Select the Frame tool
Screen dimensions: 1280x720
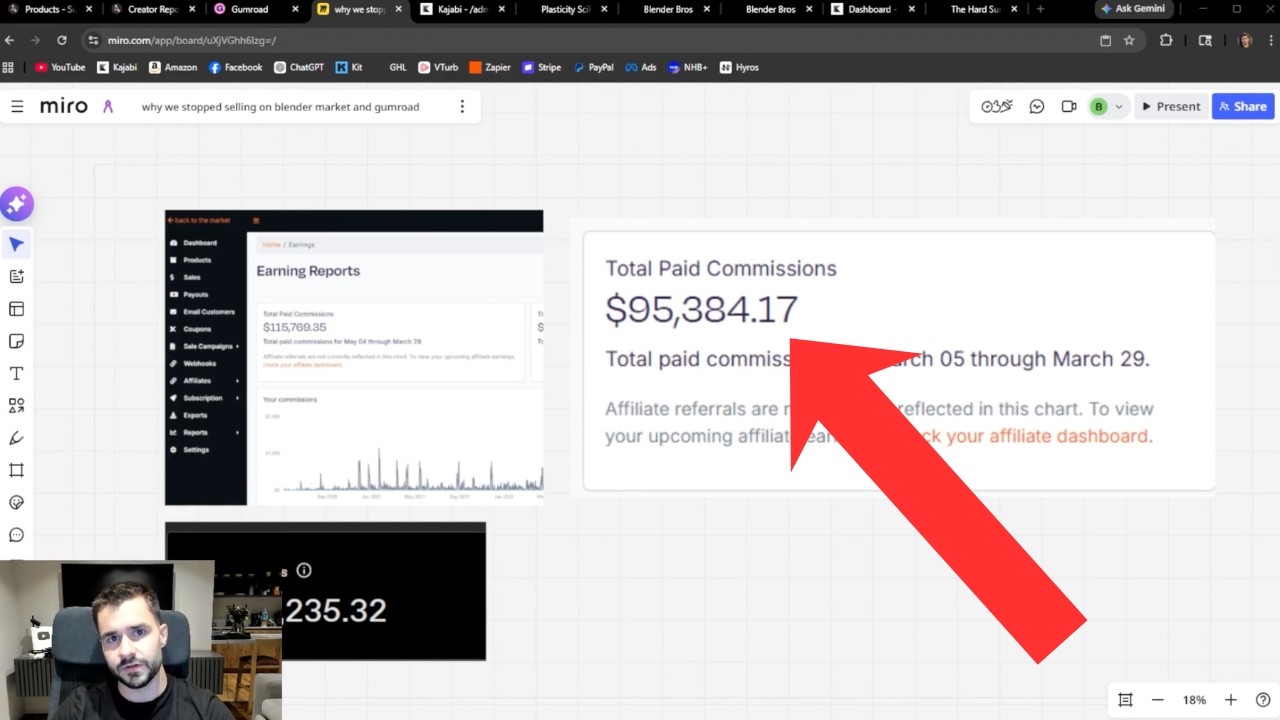(x=16, y=470)
